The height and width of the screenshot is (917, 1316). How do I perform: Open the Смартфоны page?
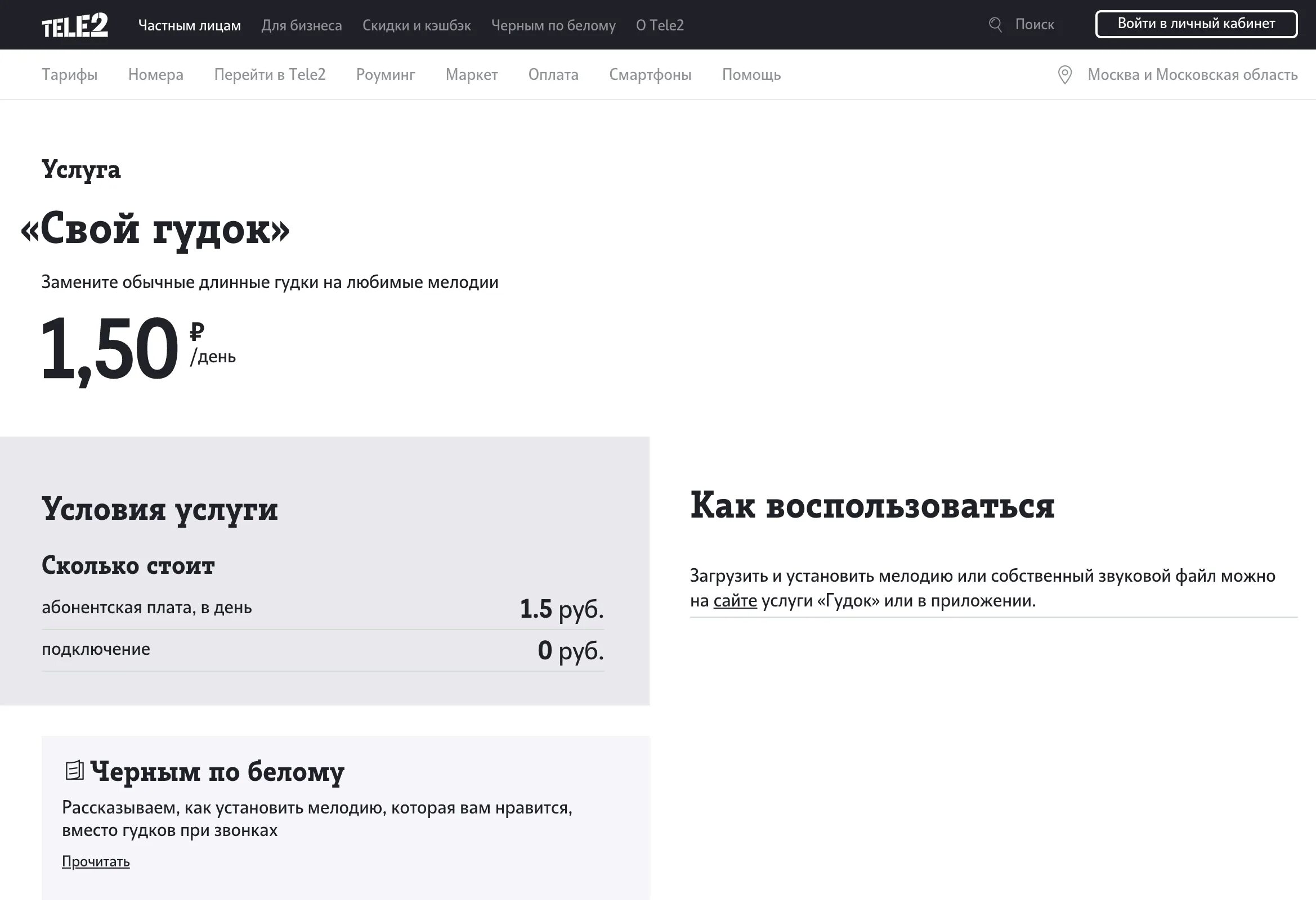(x=650, y=74)
